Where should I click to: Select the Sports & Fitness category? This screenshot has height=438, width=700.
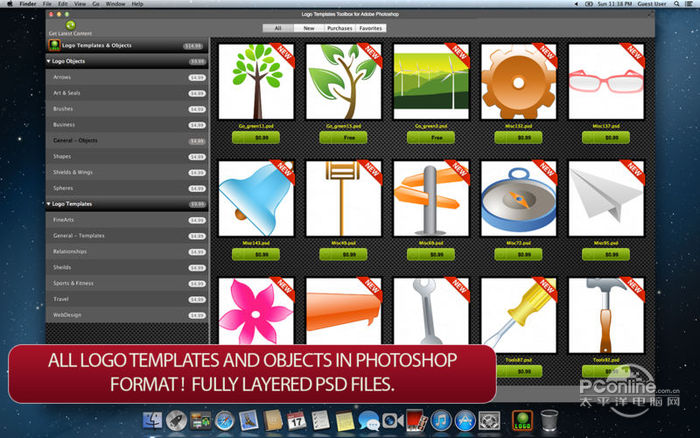coord(127,283)
